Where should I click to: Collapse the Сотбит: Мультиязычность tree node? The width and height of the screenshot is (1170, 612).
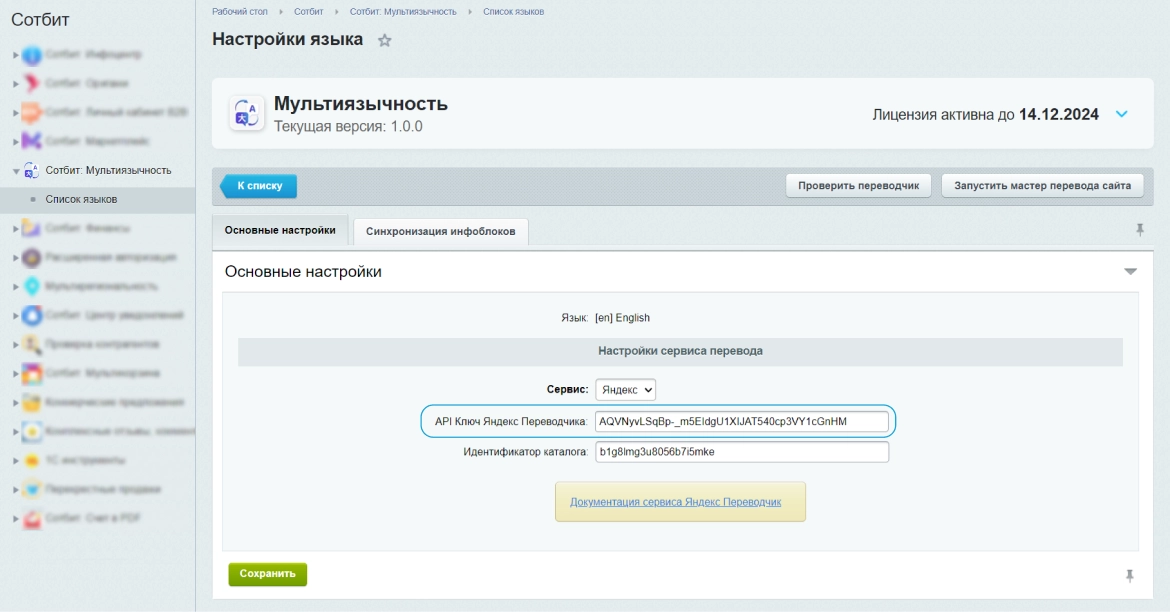[16, 171]
